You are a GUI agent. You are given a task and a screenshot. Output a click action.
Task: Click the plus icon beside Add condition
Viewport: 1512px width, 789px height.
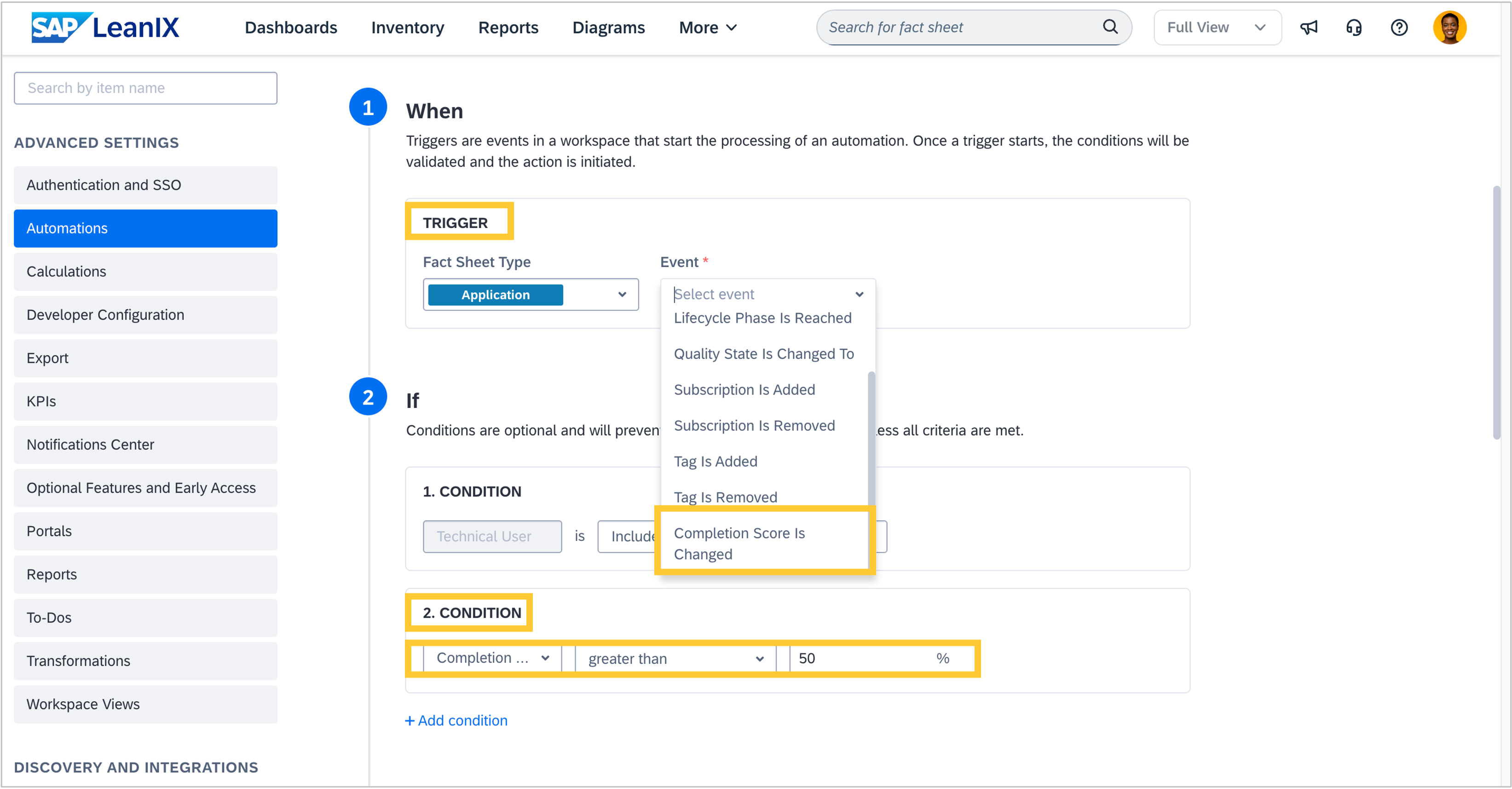[x=410, y=720]
